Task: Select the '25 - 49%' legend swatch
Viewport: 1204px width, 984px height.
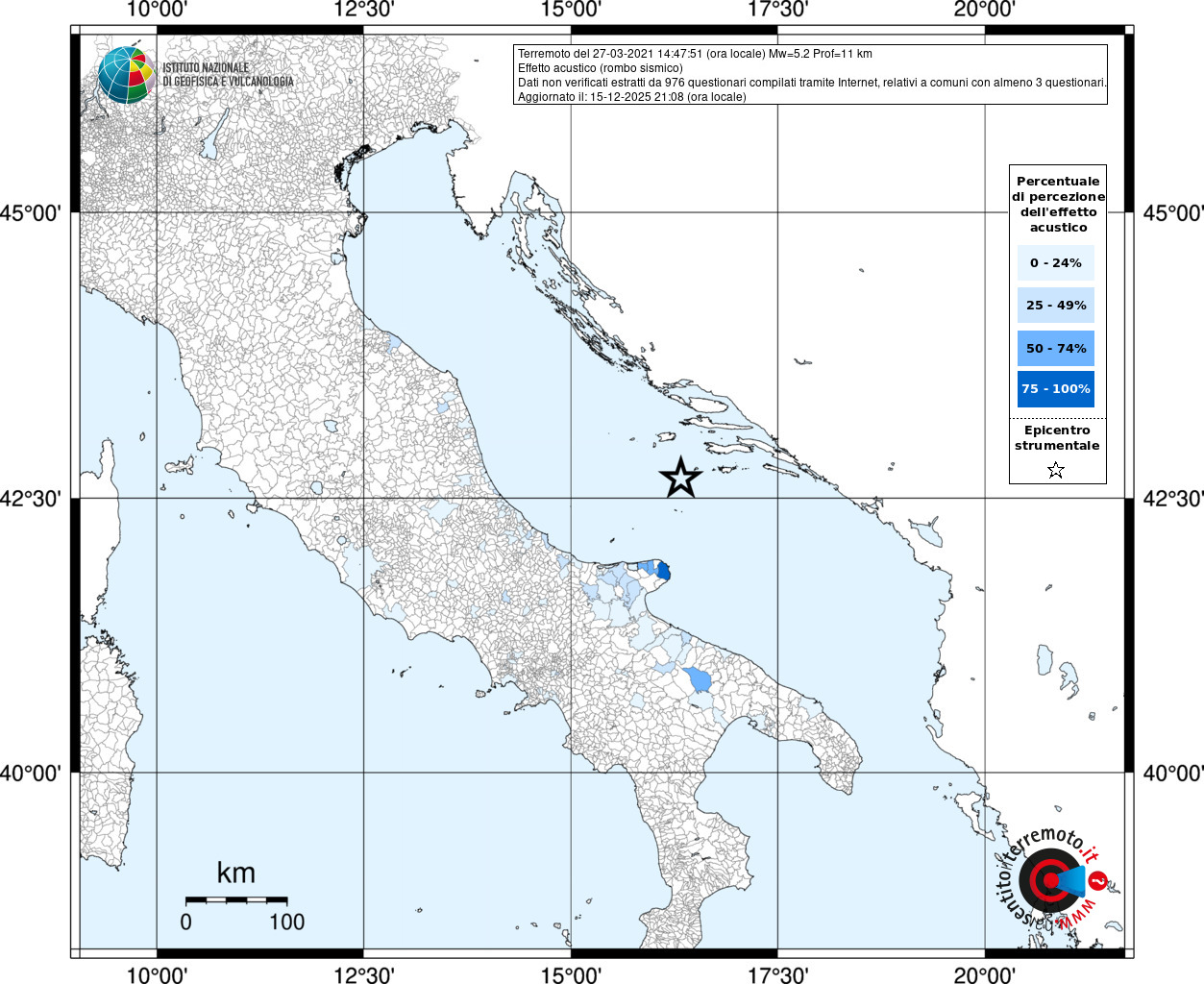Action: click(x=1056, y=305)
